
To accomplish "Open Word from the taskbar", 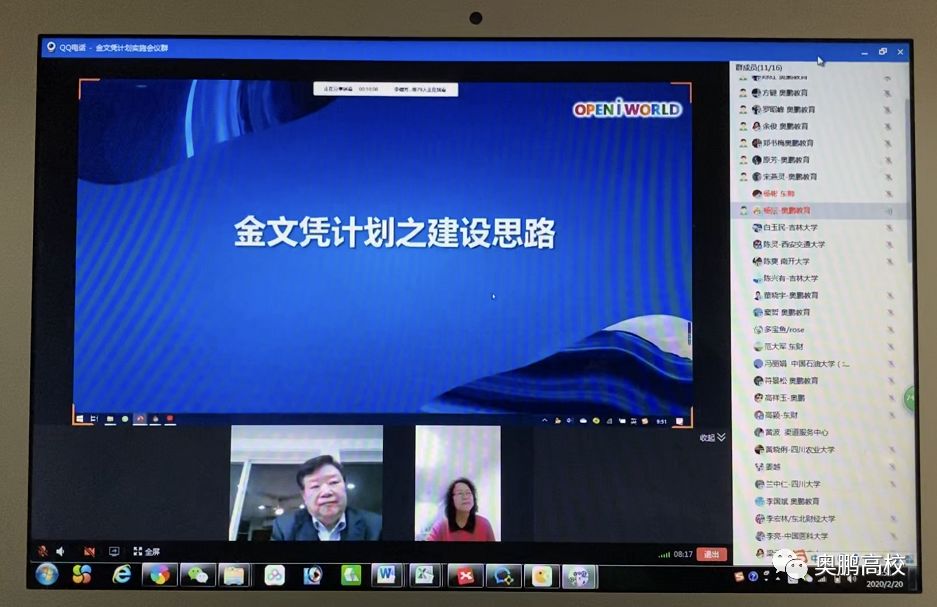I will (386, 575).
